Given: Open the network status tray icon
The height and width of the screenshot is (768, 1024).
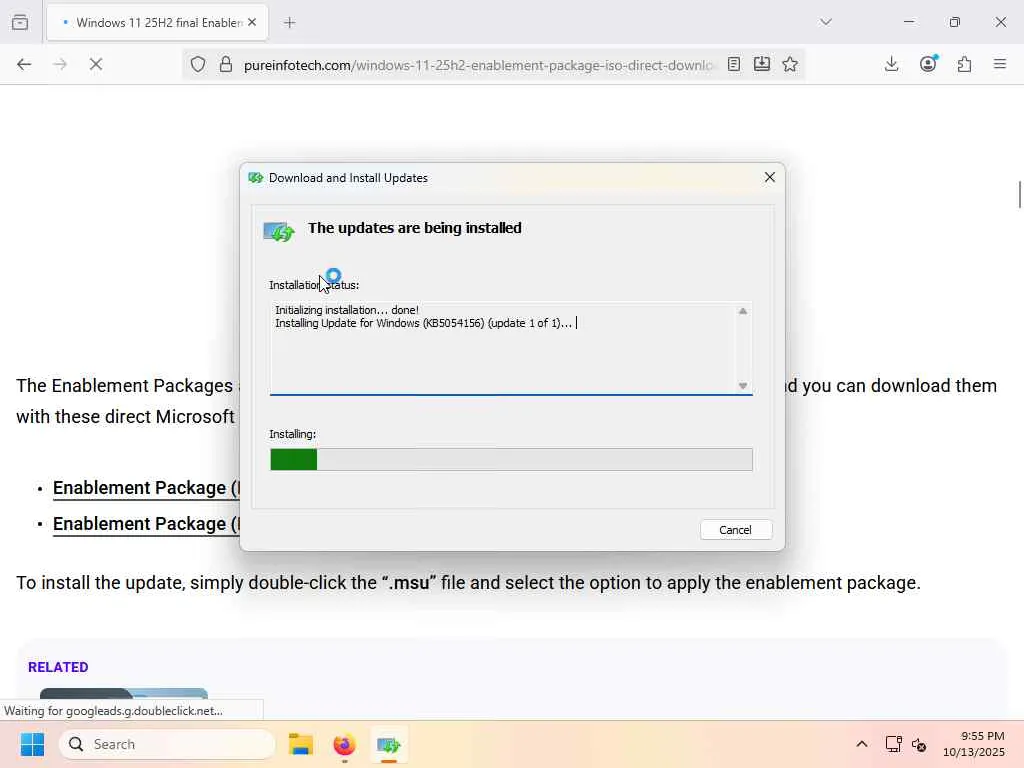Looking at the screenshot, I should (x=893, y=744).
